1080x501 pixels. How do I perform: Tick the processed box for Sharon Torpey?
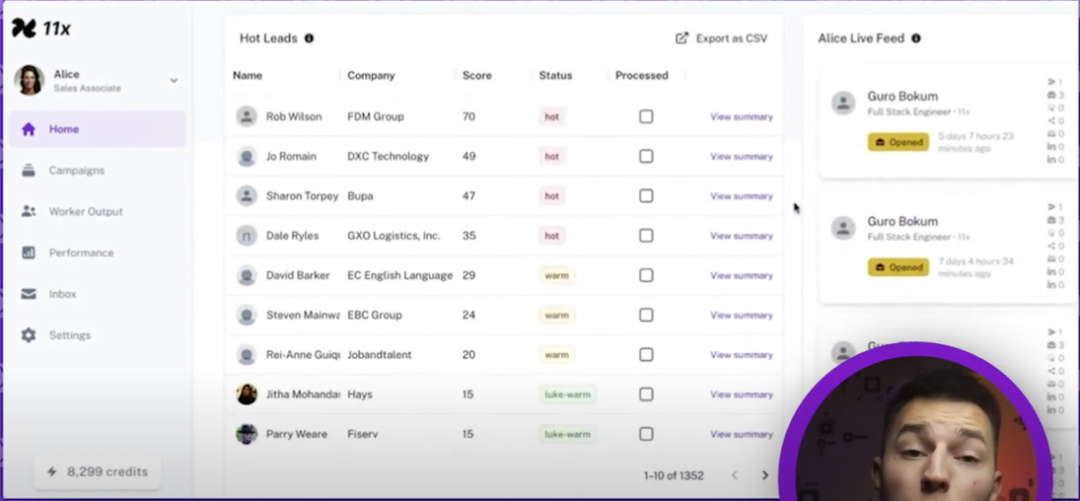tap(646, 196)
